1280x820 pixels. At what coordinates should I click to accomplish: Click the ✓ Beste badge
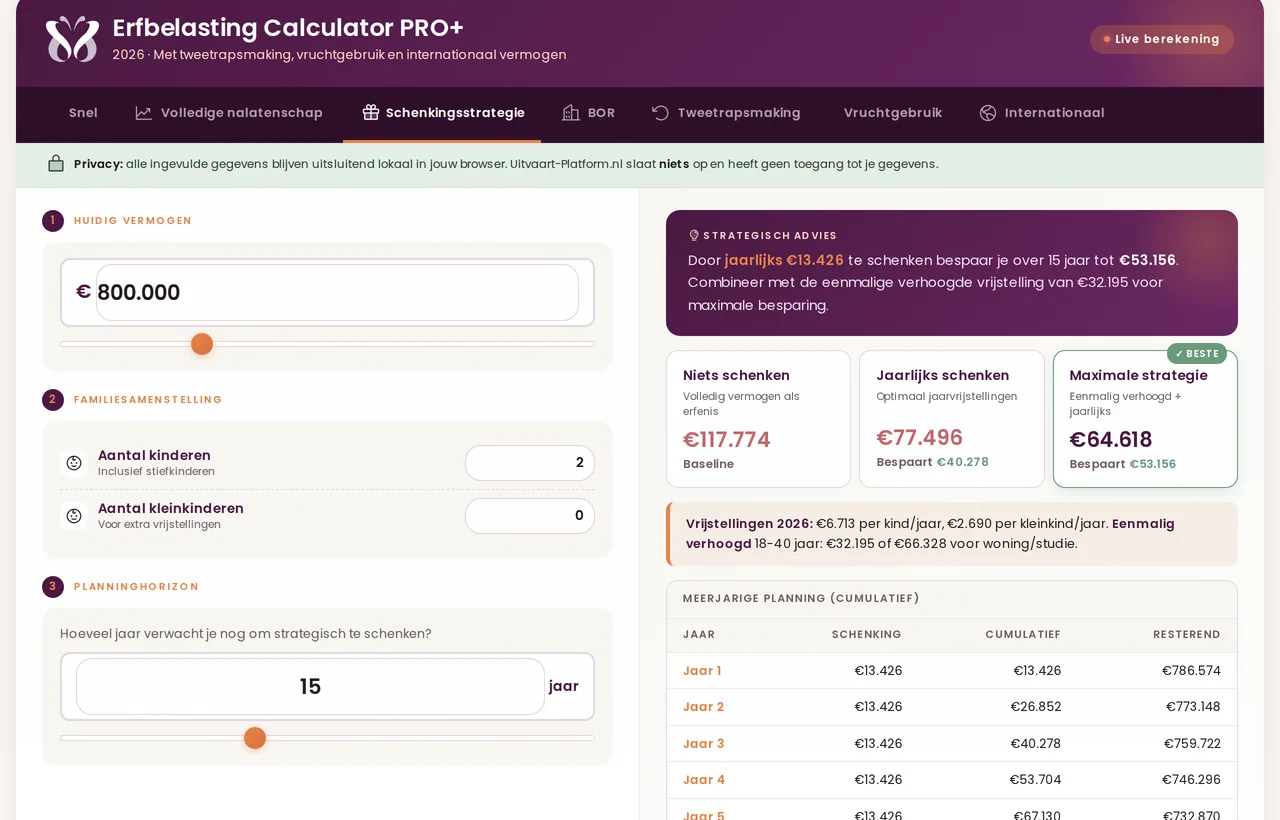(1197, 354)
